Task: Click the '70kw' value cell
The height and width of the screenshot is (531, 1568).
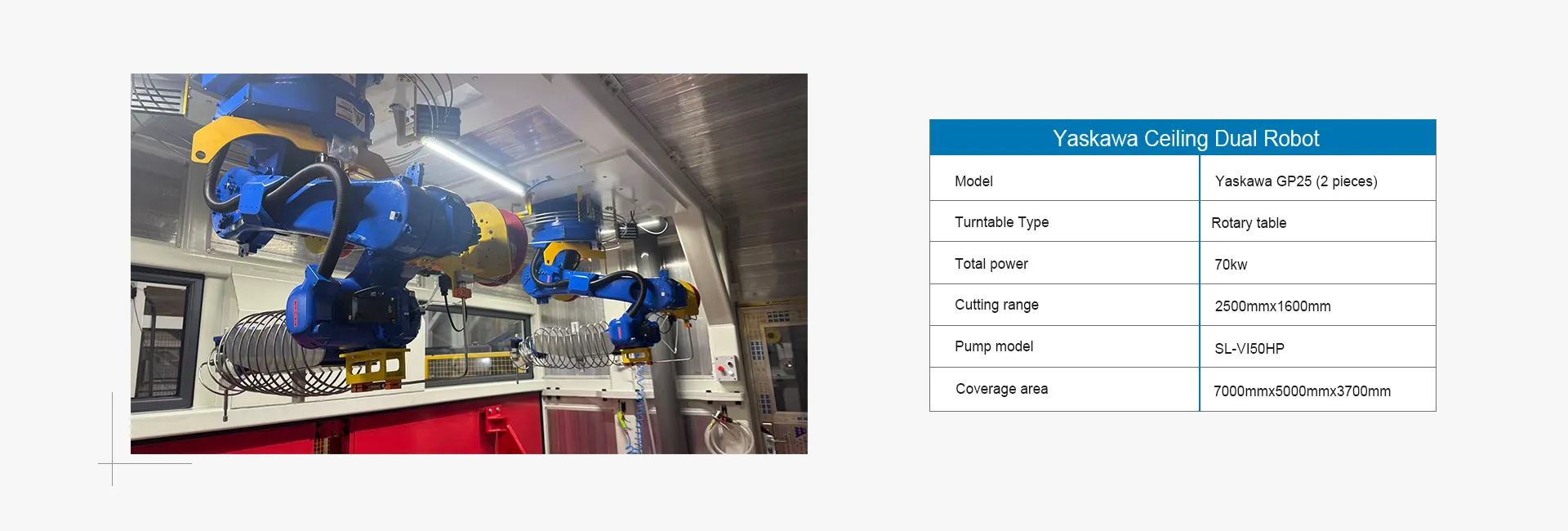Action: click(x=1318, y=263)
